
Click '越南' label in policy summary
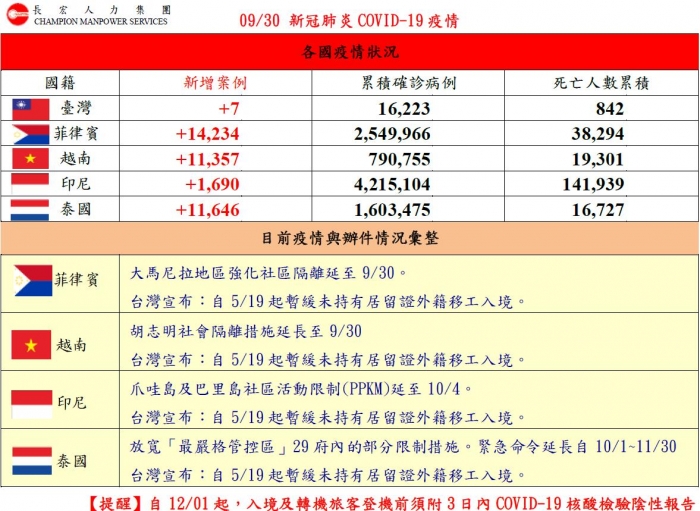[x=71, y=345]
